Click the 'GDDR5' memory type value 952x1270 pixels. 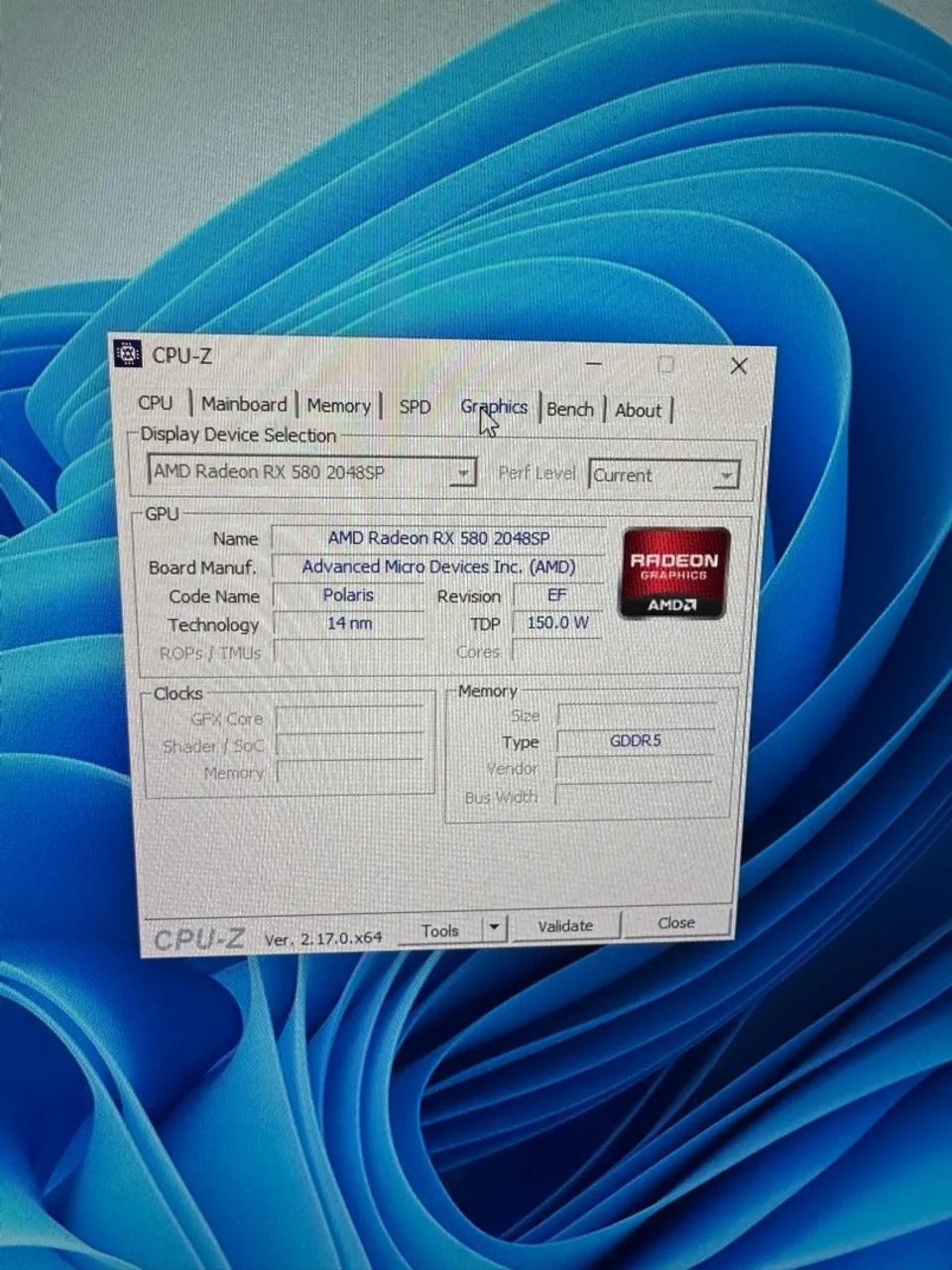(x=636, y=741)
